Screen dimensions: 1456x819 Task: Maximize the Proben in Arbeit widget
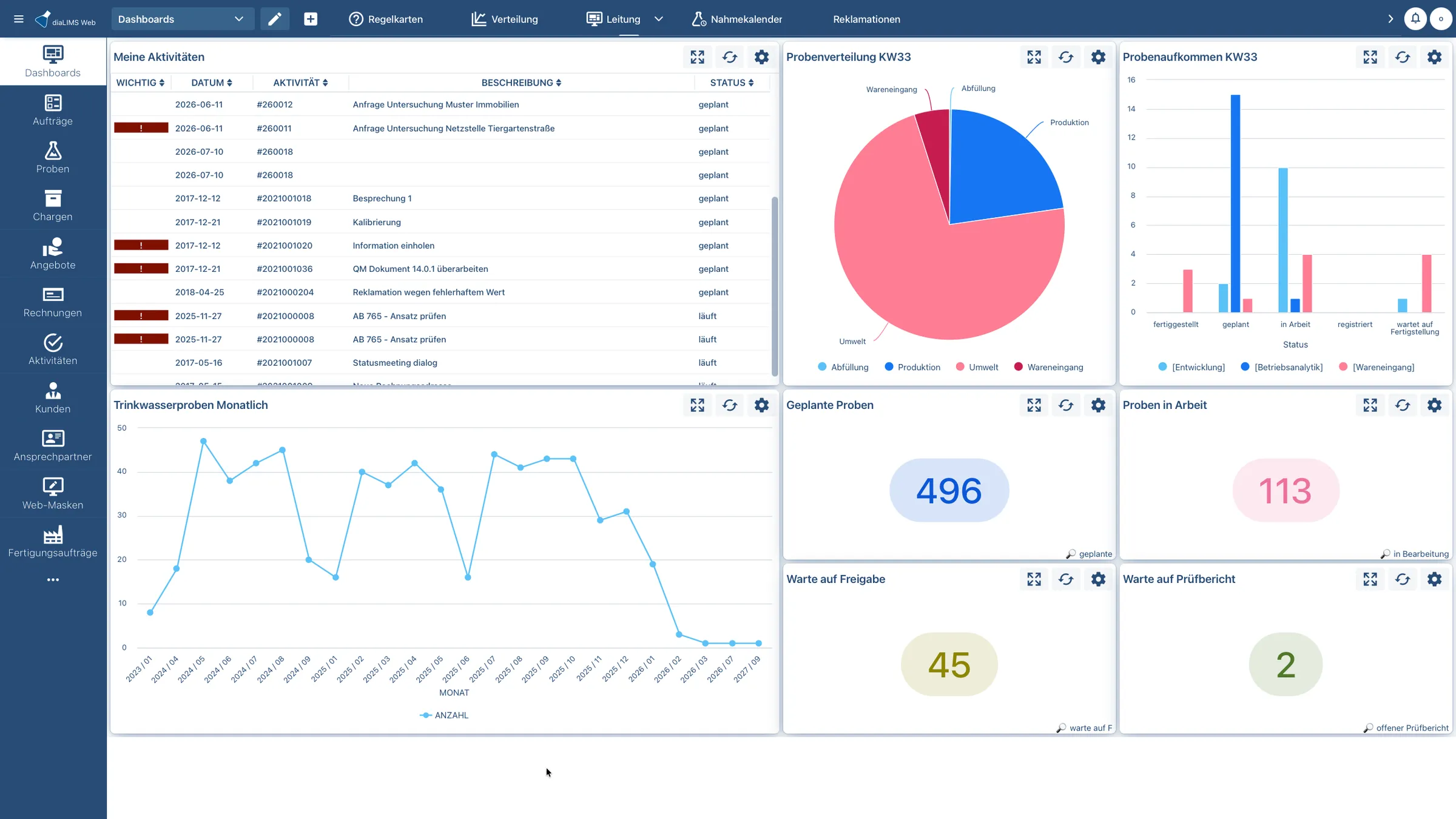(1370, 405)
